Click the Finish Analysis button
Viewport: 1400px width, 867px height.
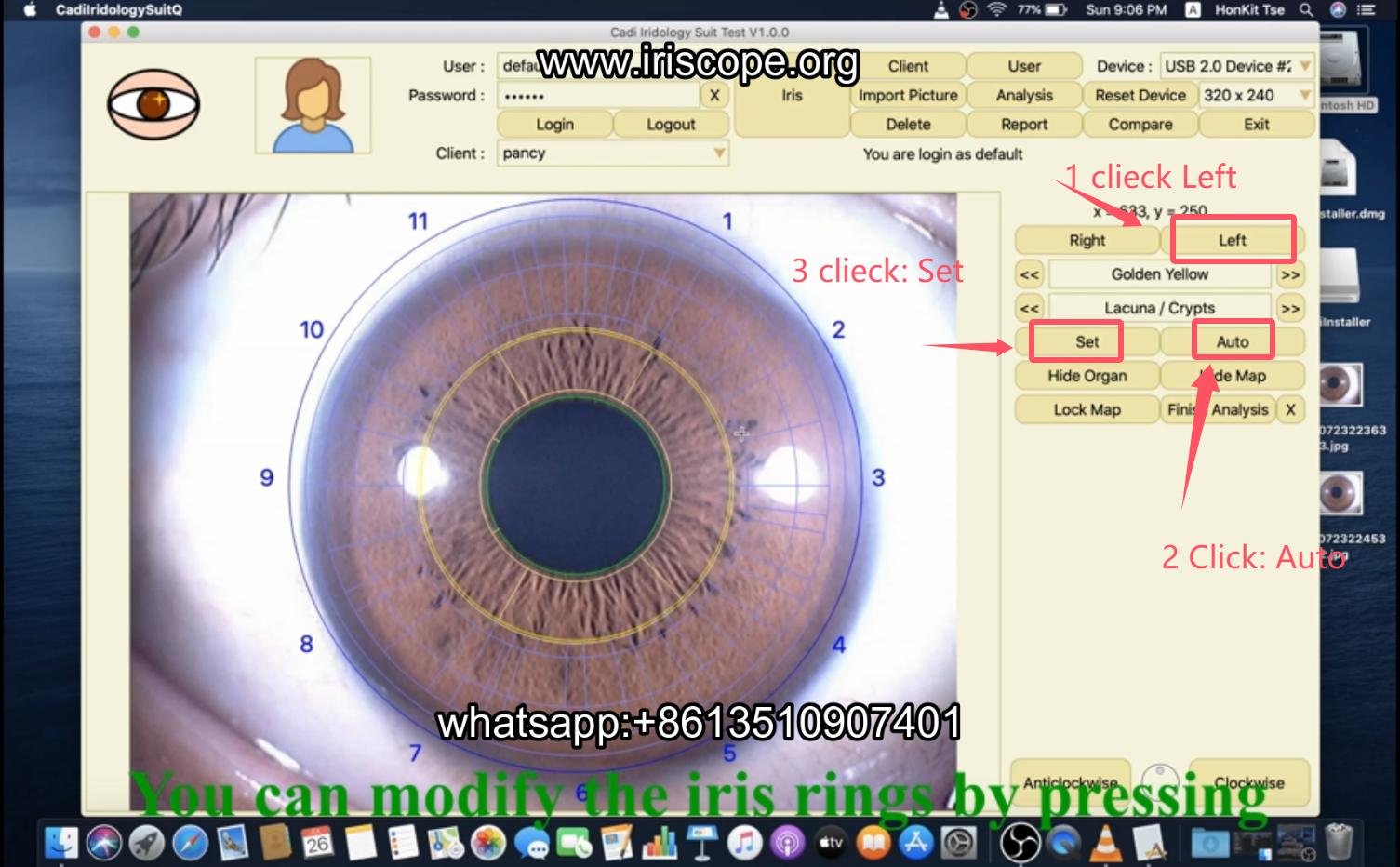tap(1218, 409)
